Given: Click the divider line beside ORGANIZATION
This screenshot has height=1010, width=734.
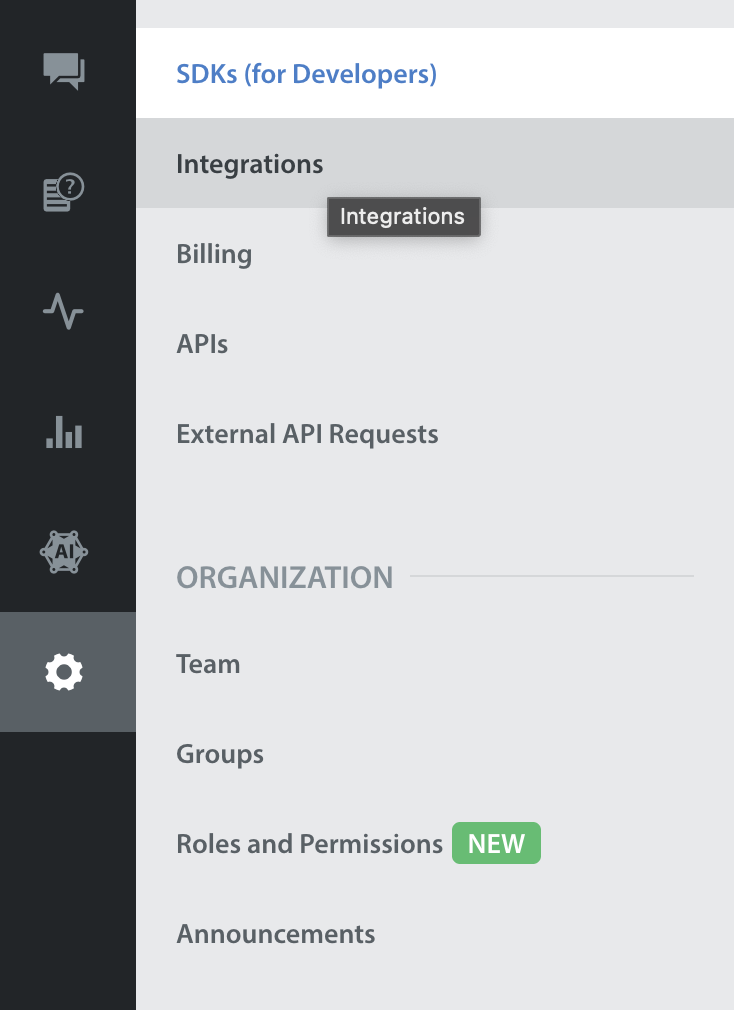Looking at the screenshot, I should pos(552,576).
